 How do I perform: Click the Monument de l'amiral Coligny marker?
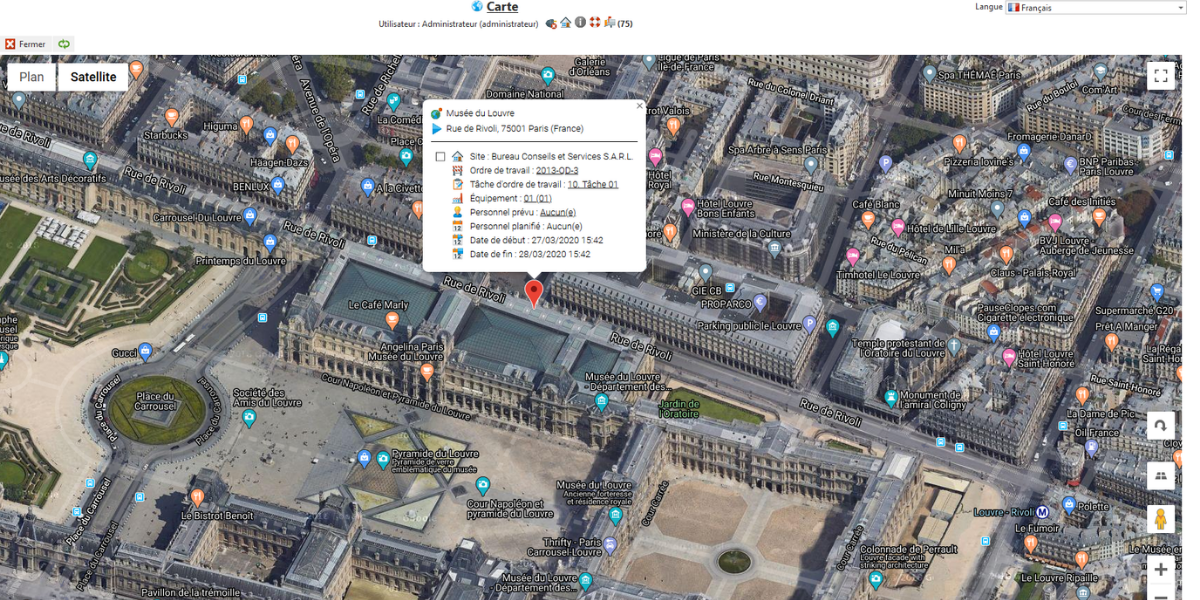coord(891,397)
